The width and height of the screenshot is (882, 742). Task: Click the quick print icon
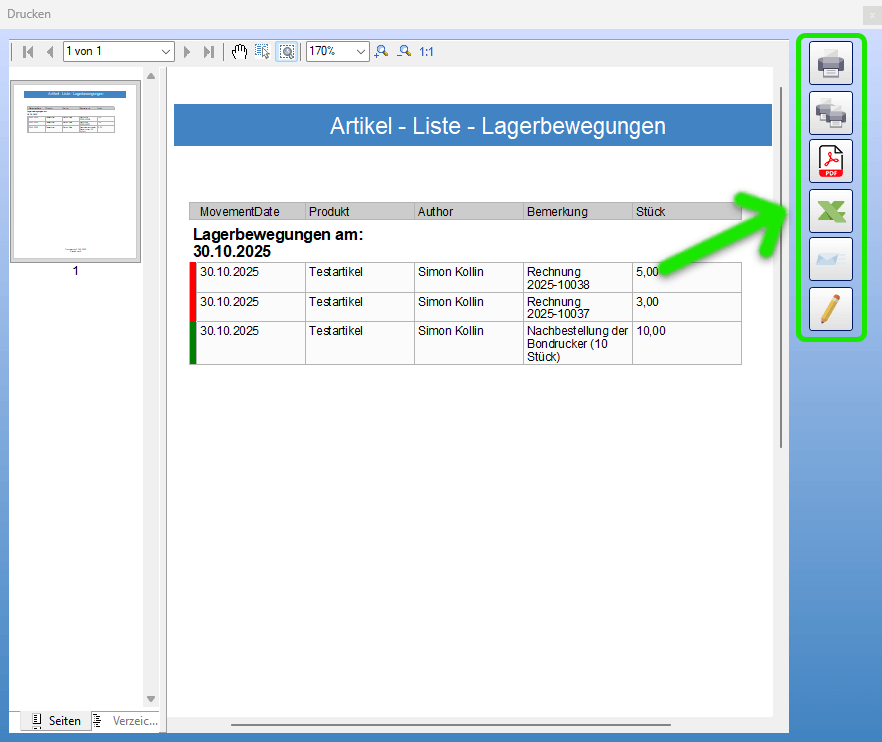pyautogui.click(x=831, y=112)
